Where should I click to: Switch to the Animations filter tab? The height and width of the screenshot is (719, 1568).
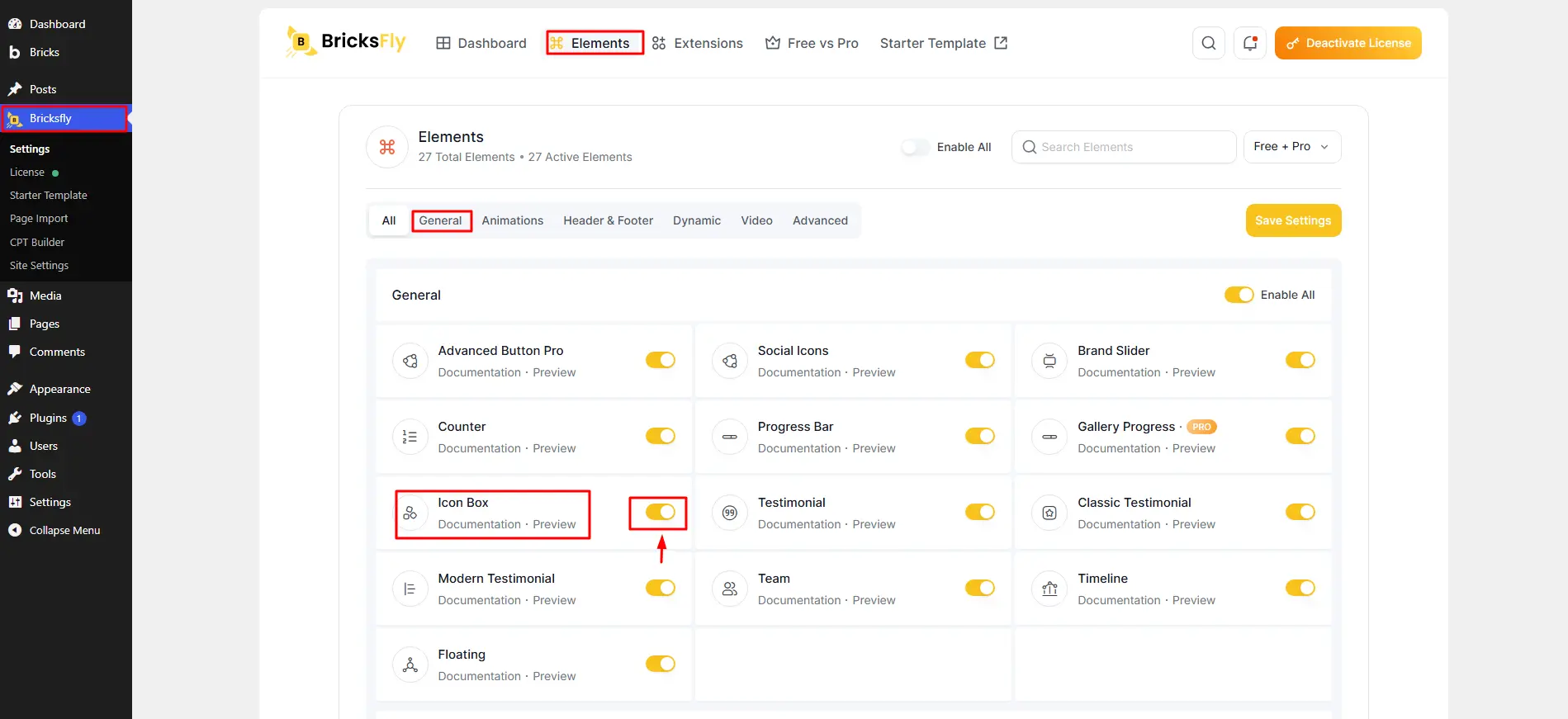513,220
